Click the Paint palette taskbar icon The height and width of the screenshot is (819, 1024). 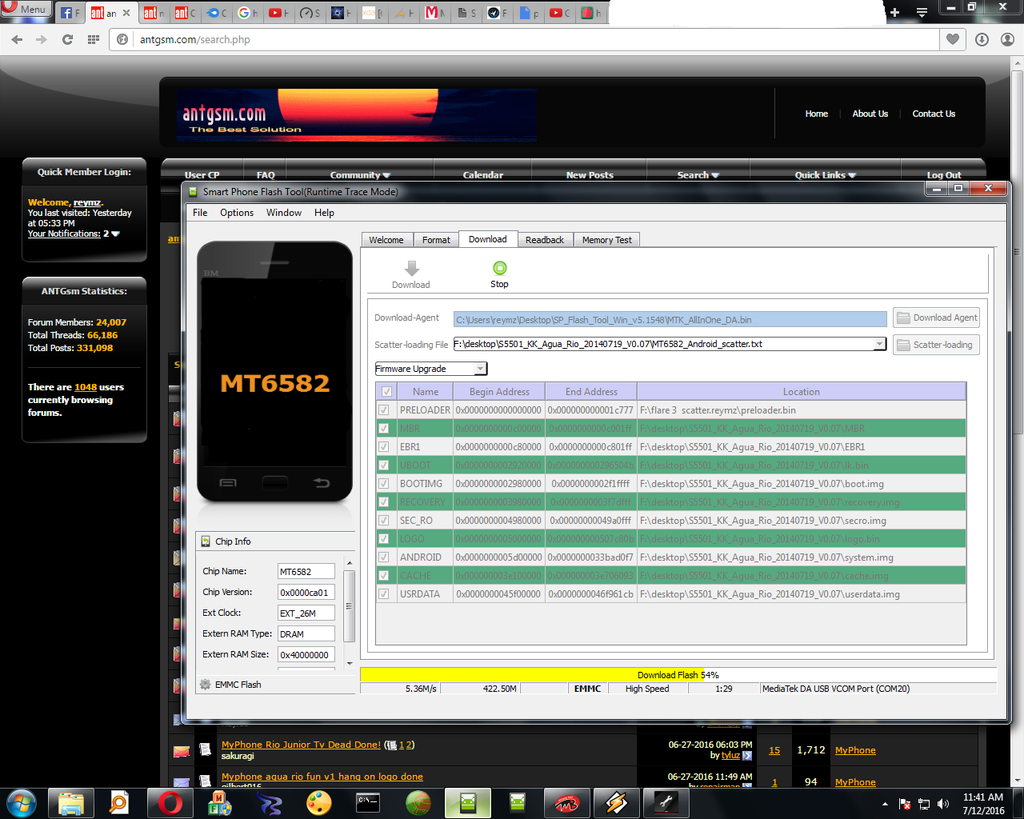(318, 802)
